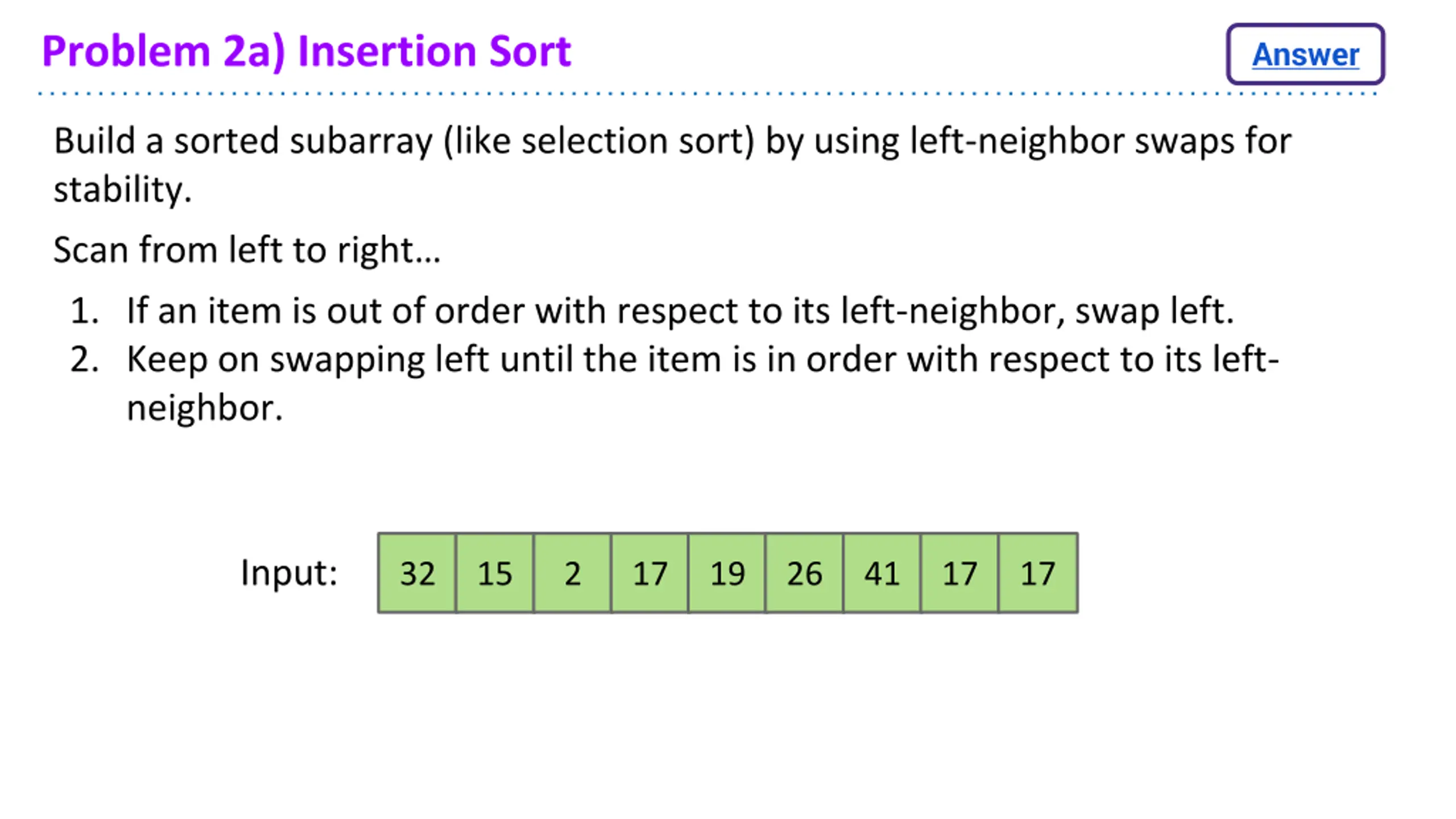Click the "Input:" label
This screenshot has width=1456, height=819.
(289, 572)
